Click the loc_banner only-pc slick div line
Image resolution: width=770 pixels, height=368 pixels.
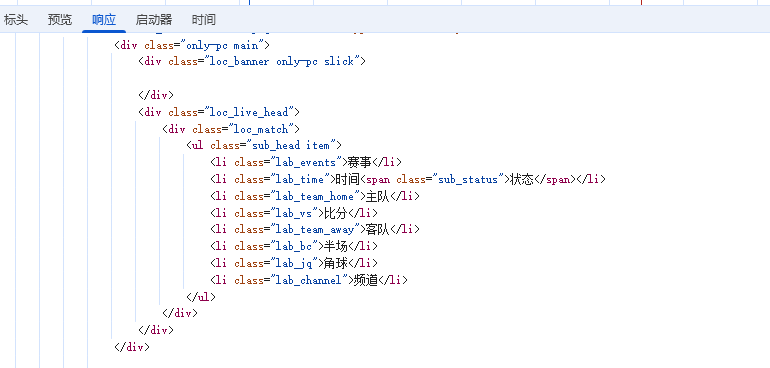(x=252, y=61)
